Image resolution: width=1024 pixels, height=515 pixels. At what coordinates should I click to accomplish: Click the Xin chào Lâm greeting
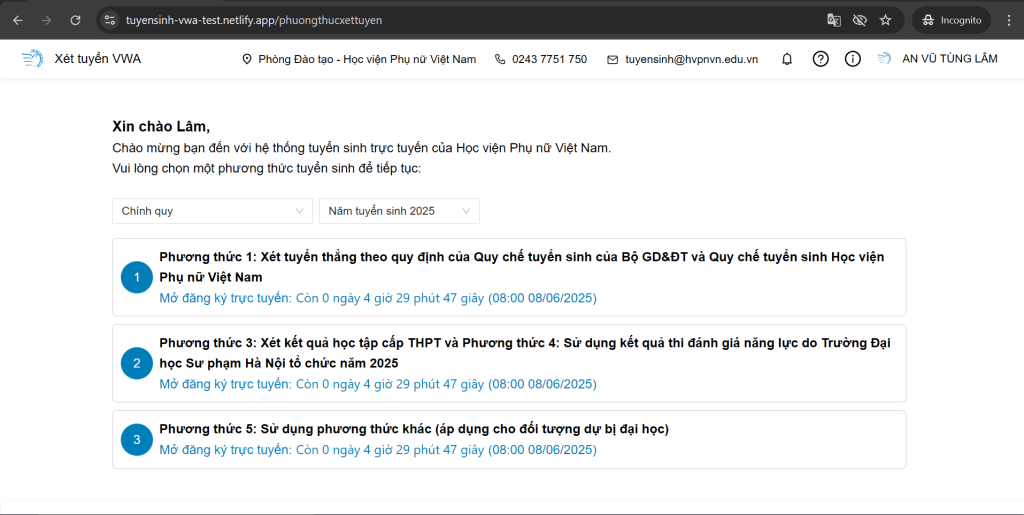click(161, 127)
